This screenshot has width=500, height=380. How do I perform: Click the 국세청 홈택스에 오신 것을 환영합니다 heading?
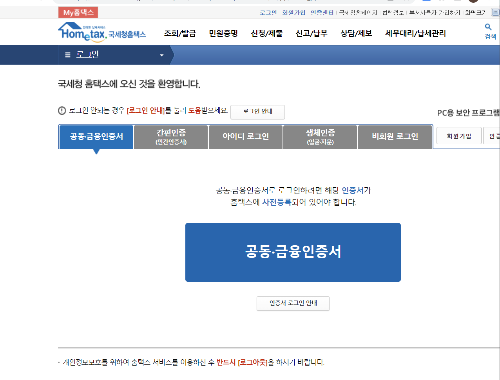click(x=129, y=84)
